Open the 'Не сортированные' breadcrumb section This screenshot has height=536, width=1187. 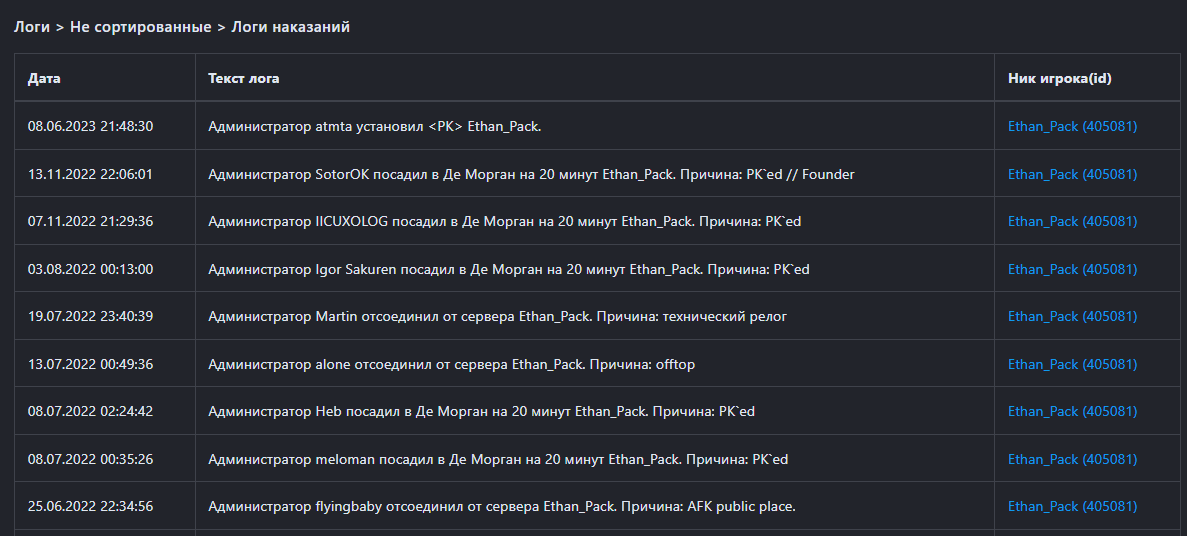(x=140, y=27)
